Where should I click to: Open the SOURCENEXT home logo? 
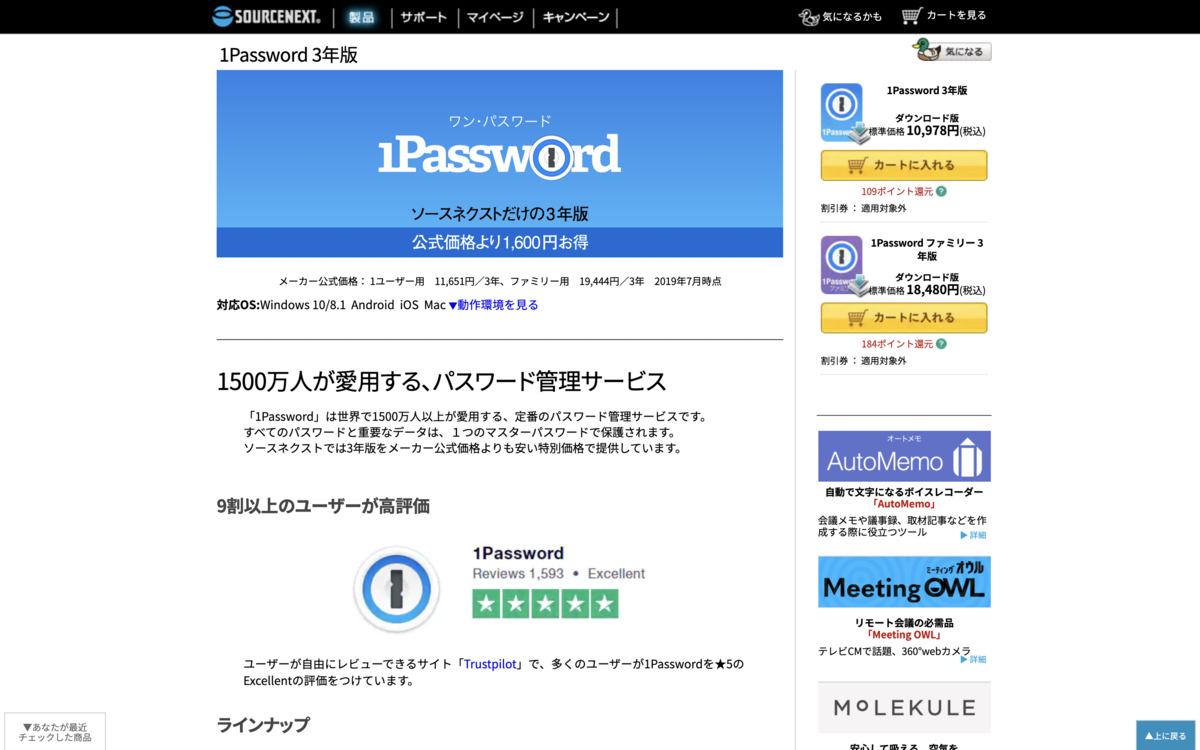coord(266,16)
